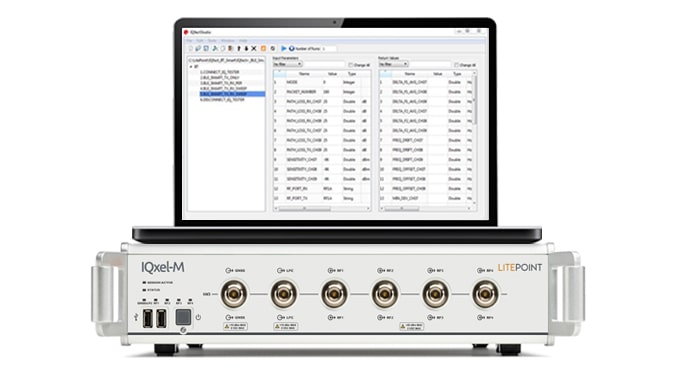Open the Help menu
Viewport: 679px width, 374px height.
(x=243, y=41)
